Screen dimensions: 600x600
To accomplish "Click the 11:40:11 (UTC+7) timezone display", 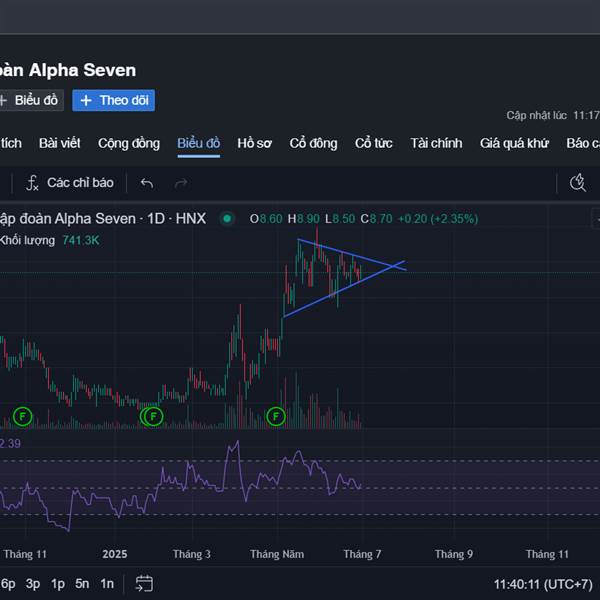I will coord(543,584).
